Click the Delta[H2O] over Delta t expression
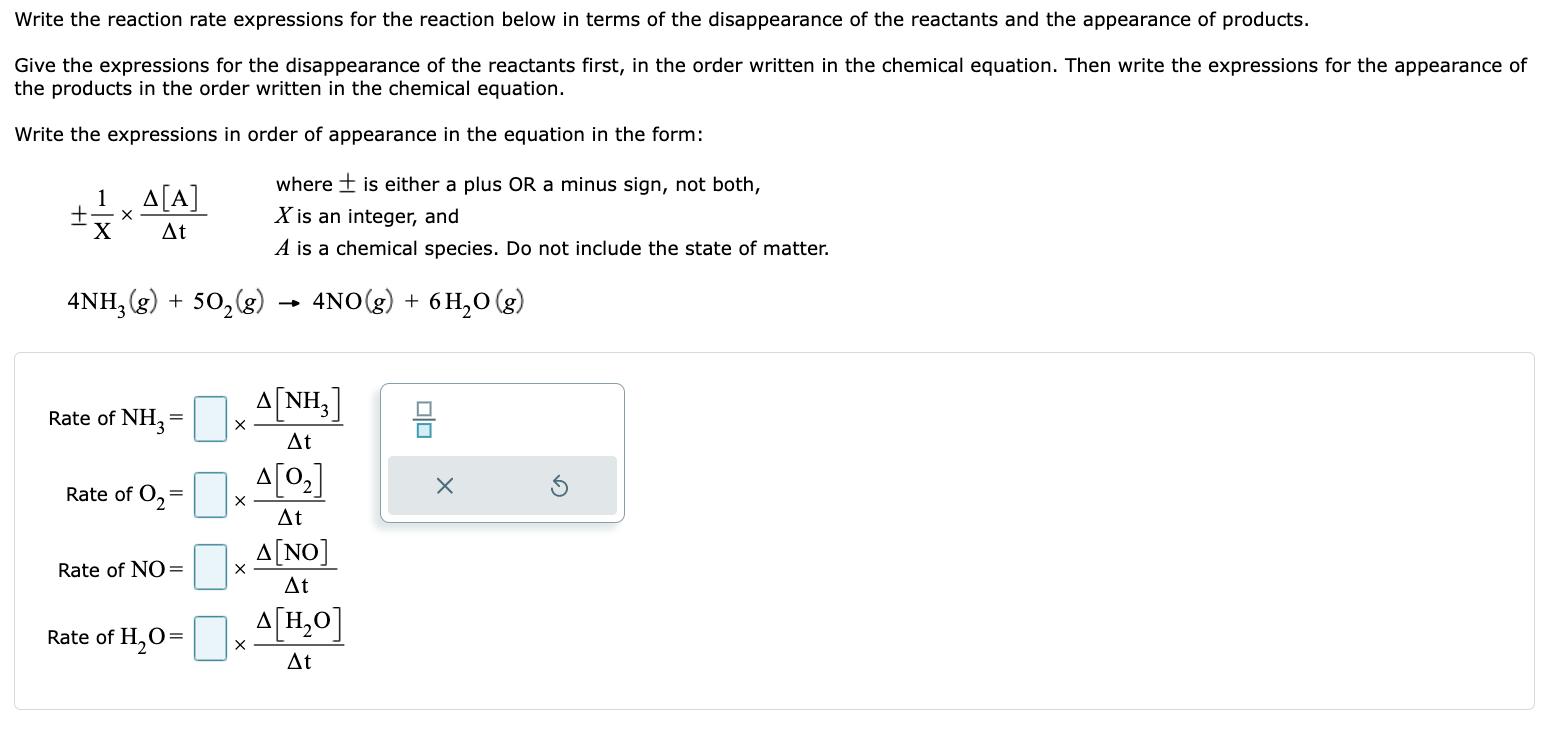The width and height of the screenshot is (1566, 732). [x=302, y=638]
